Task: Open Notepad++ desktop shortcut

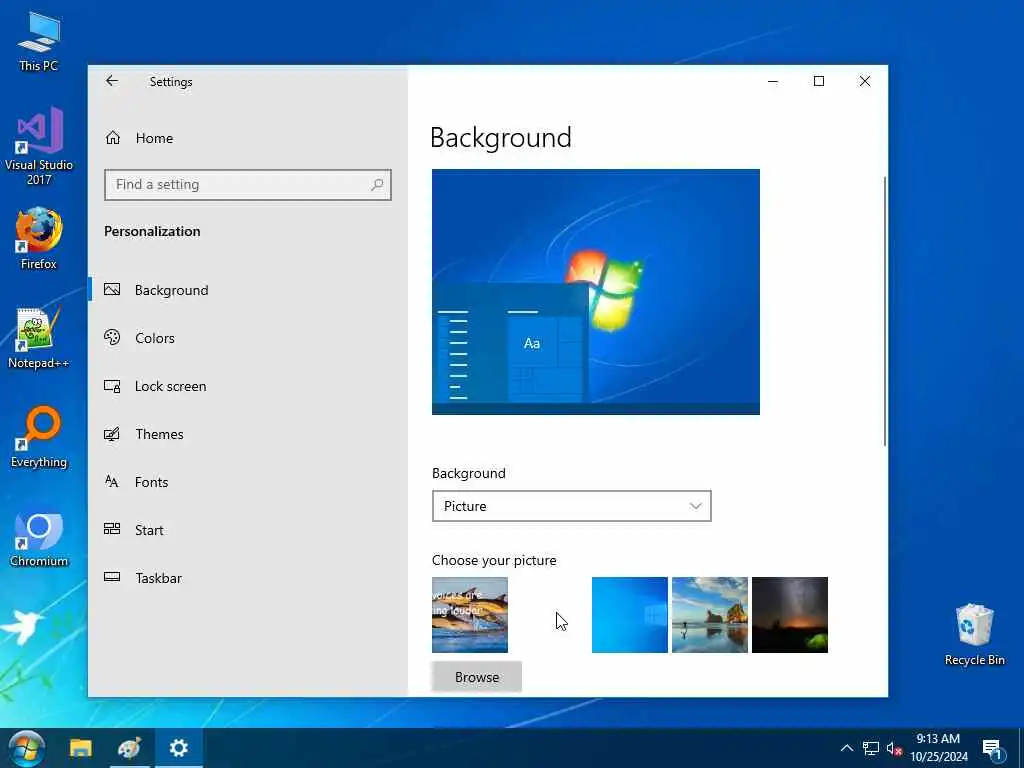Action: pyautogui.click(x=39, y=338)
